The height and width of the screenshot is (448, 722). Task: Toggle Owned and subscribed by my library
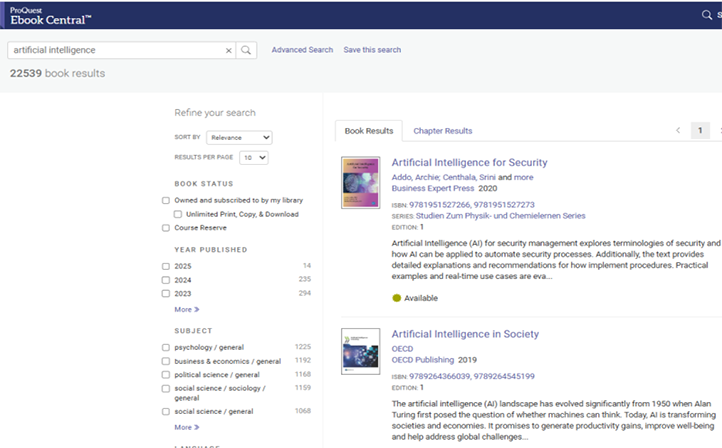(x=166, y=200)
